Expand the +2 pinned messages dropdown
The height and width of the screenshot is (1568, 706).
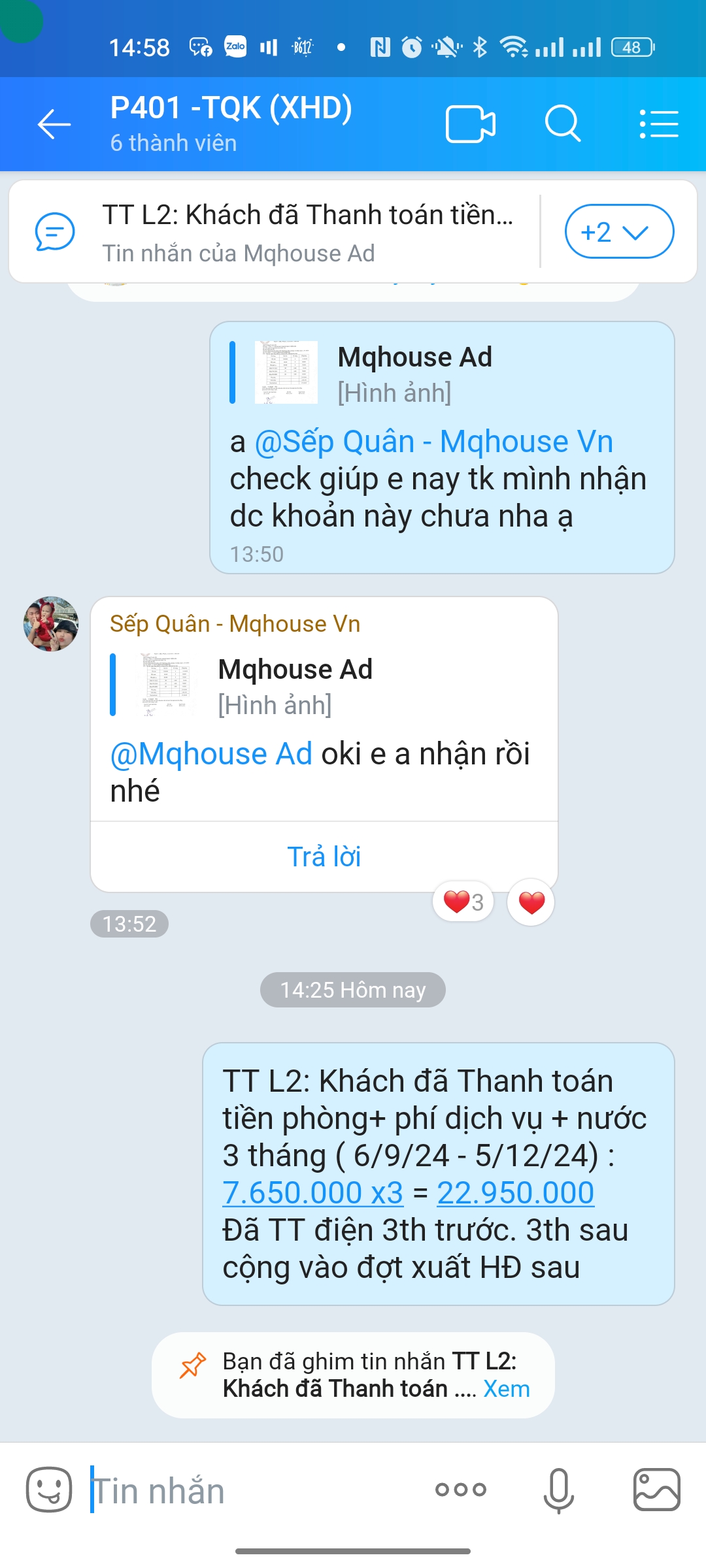[x=619, y=231]
